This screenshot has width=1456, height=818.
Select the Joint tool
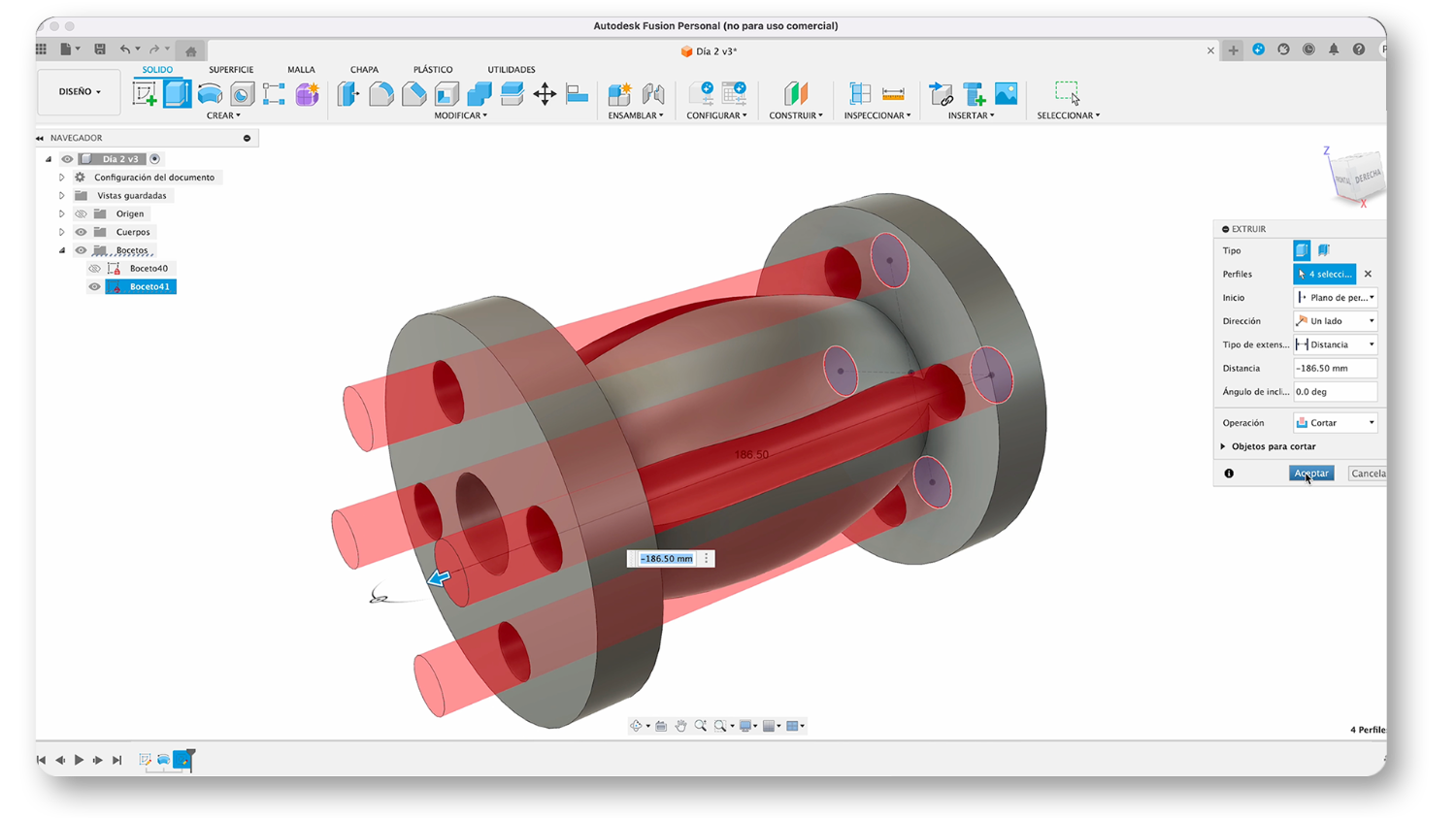click(x=653, y=93)
